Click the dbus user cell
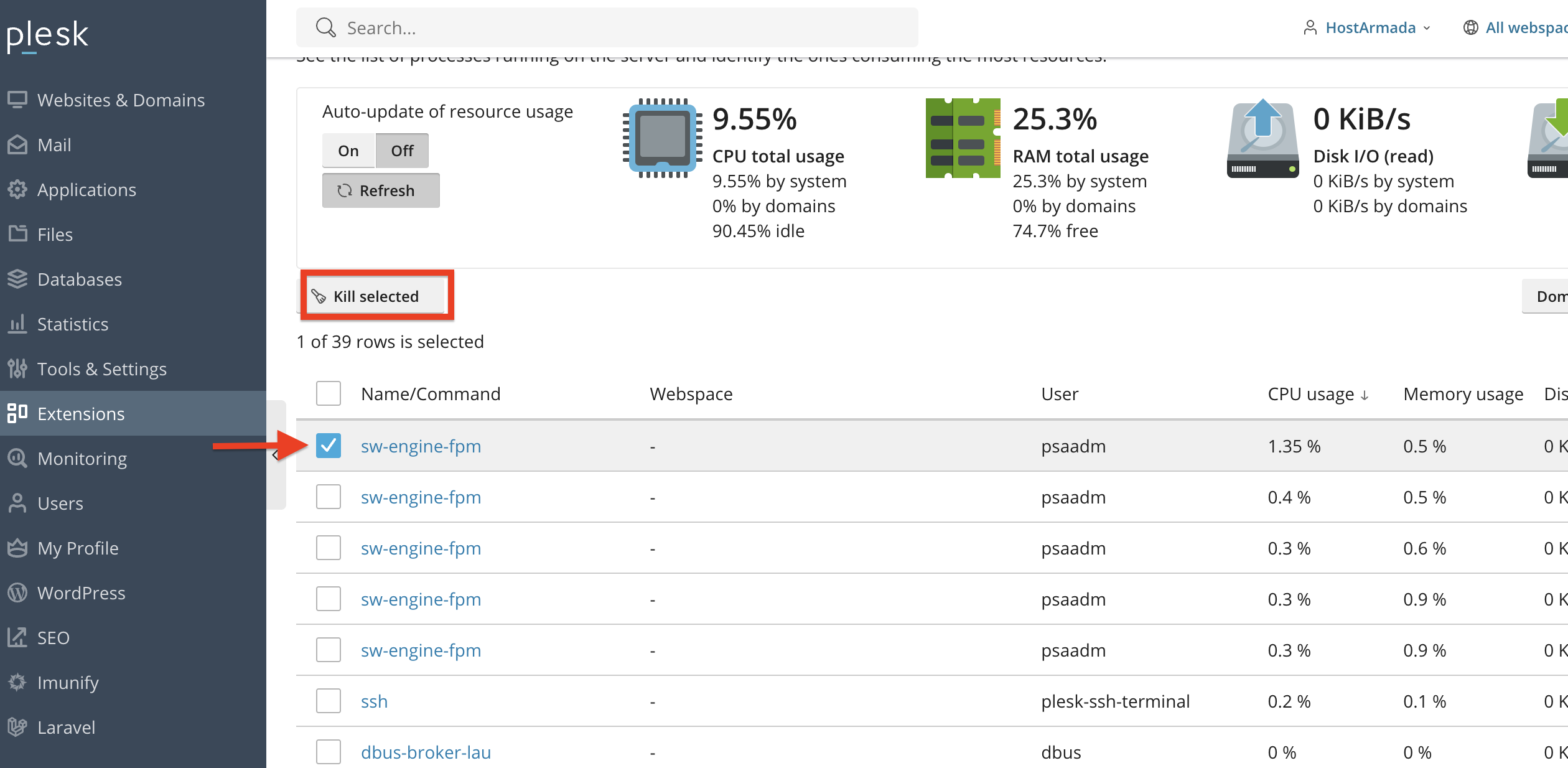The image size is (1568, 768). 1061,752
